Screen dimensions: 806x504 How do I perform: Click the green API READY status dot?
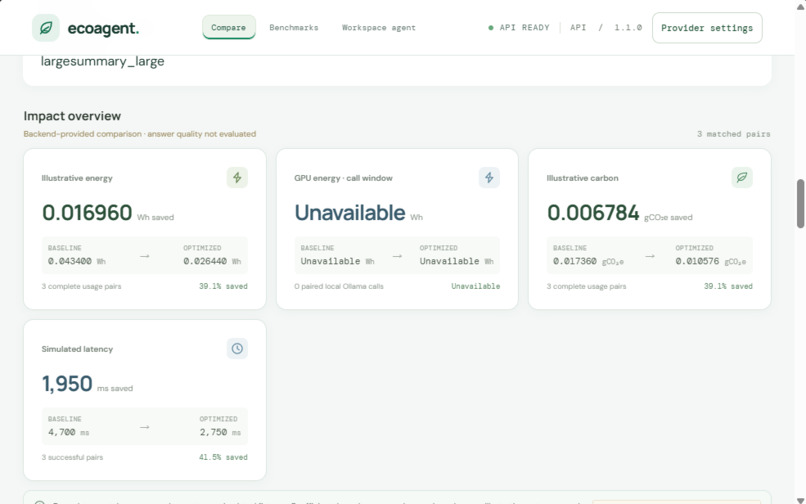491,28
